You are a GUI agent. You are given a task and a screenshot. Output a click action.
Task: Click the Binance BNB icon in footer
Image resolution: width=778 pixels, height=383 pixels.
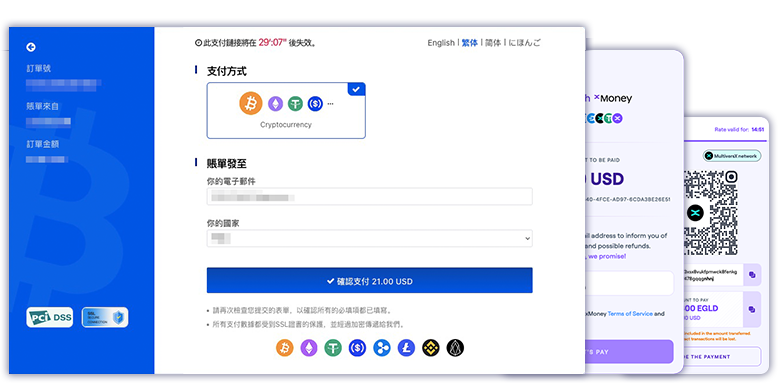pyautogui.click(x=431, y=348)
